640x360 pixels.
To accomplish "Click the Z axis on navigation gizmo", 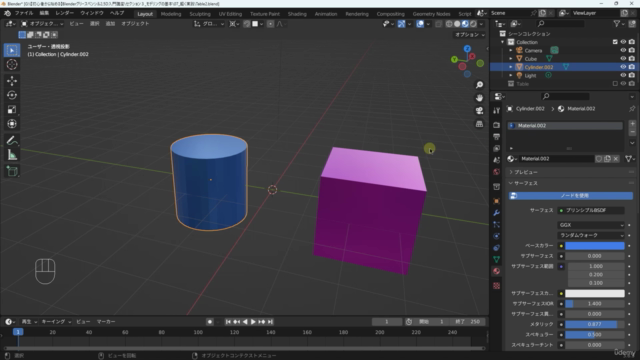I will pyautogui.click(x=467, y=49).
